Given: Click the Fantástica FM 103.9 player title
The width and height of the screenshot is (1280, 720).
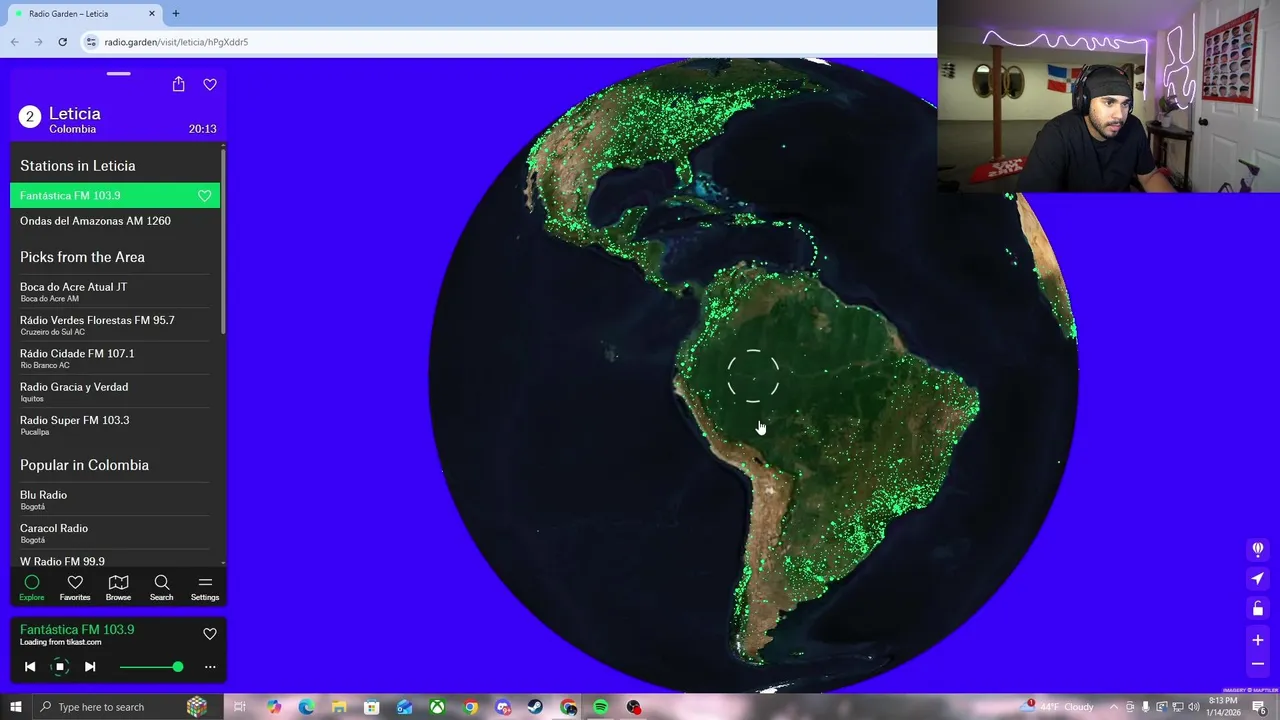Looking at the screenshot, I should coord(77,629).
